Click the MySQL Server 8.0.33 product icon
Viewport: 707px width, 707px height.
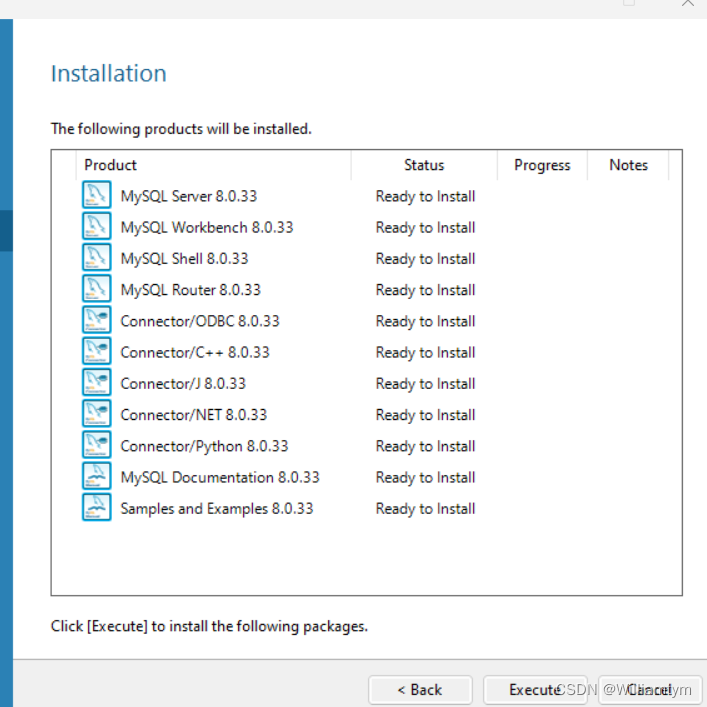click(96, 195)
